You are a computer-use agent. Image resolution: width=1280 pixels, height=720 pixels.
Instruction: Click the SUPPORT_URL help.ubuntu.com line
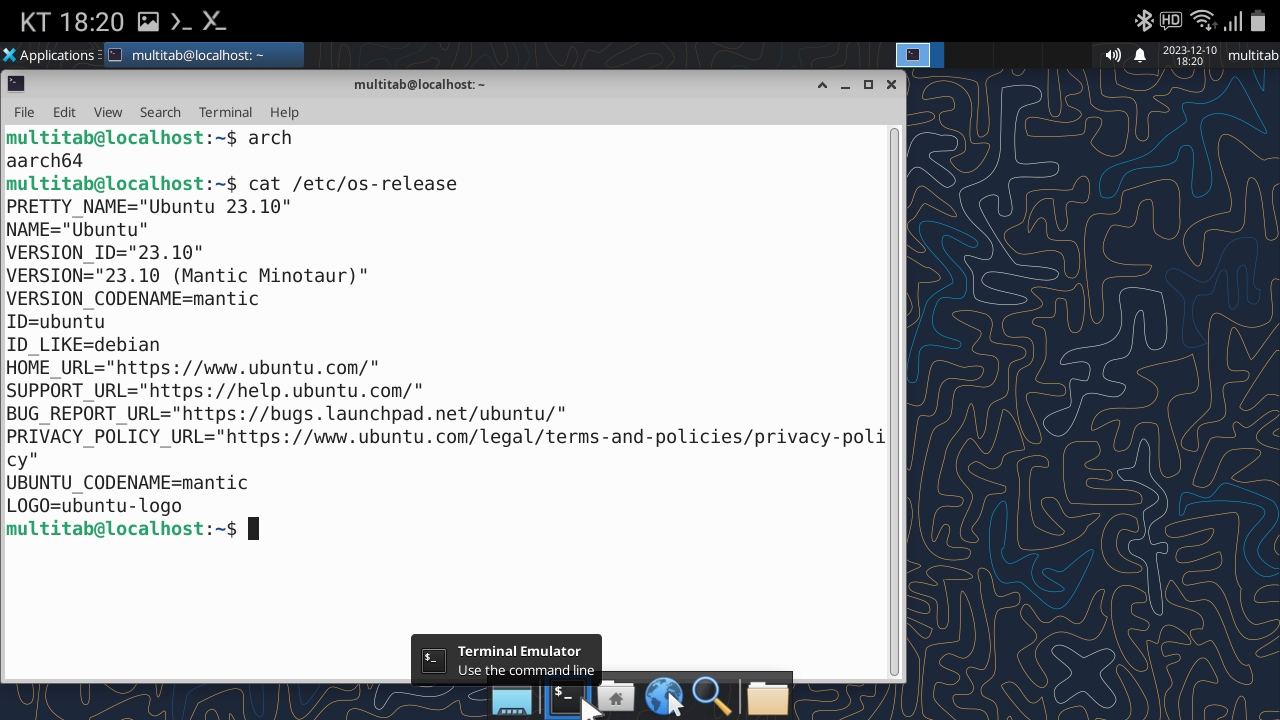tap(214, 390)
